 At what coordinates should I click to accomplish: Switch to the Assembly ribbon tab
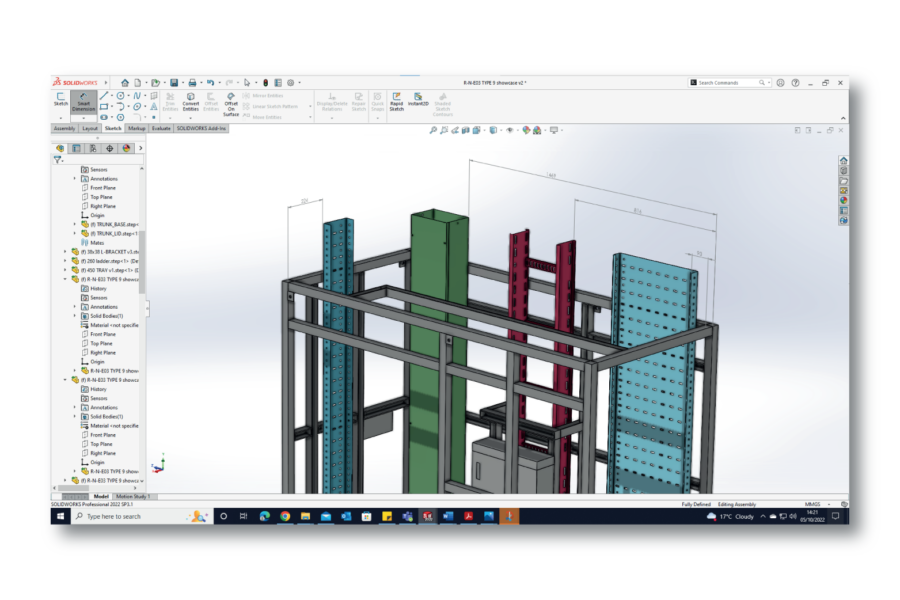coord(64,129)
